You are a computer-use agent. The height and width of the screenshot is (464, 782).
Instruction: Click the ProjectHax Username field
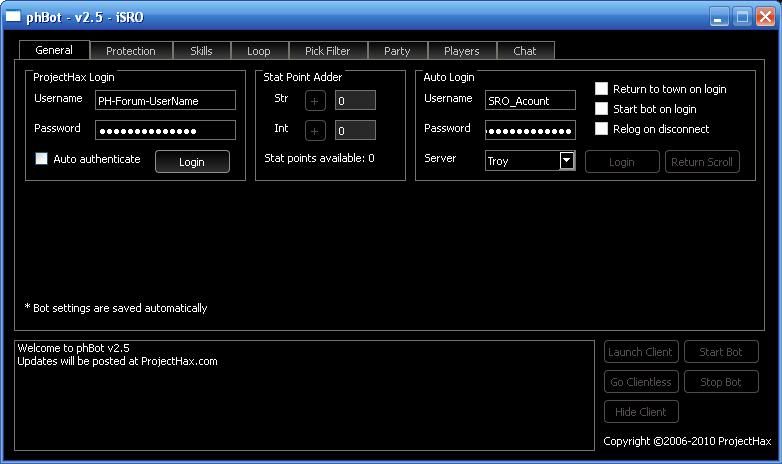165,100
